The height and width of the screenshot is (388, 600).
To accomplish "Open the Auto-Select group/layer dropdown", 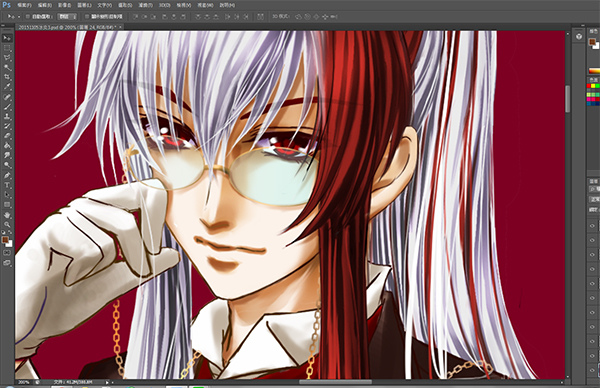I will coord(67,16).
